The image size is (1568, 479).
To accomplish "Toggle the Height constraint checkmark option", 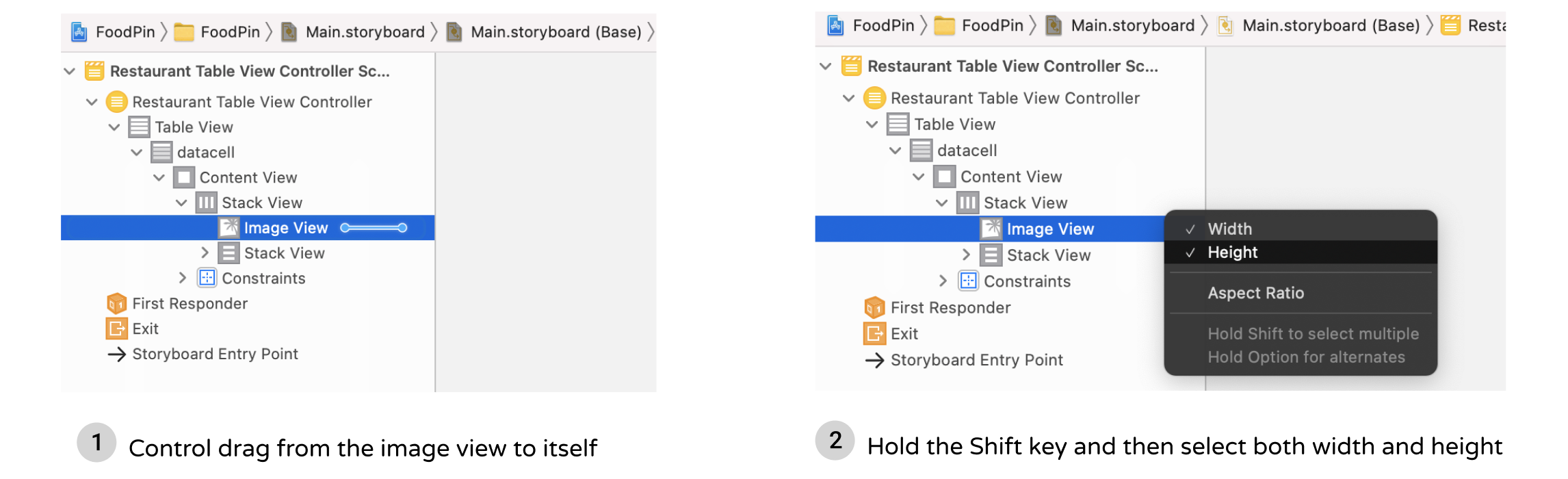I will pos(1232,253).
